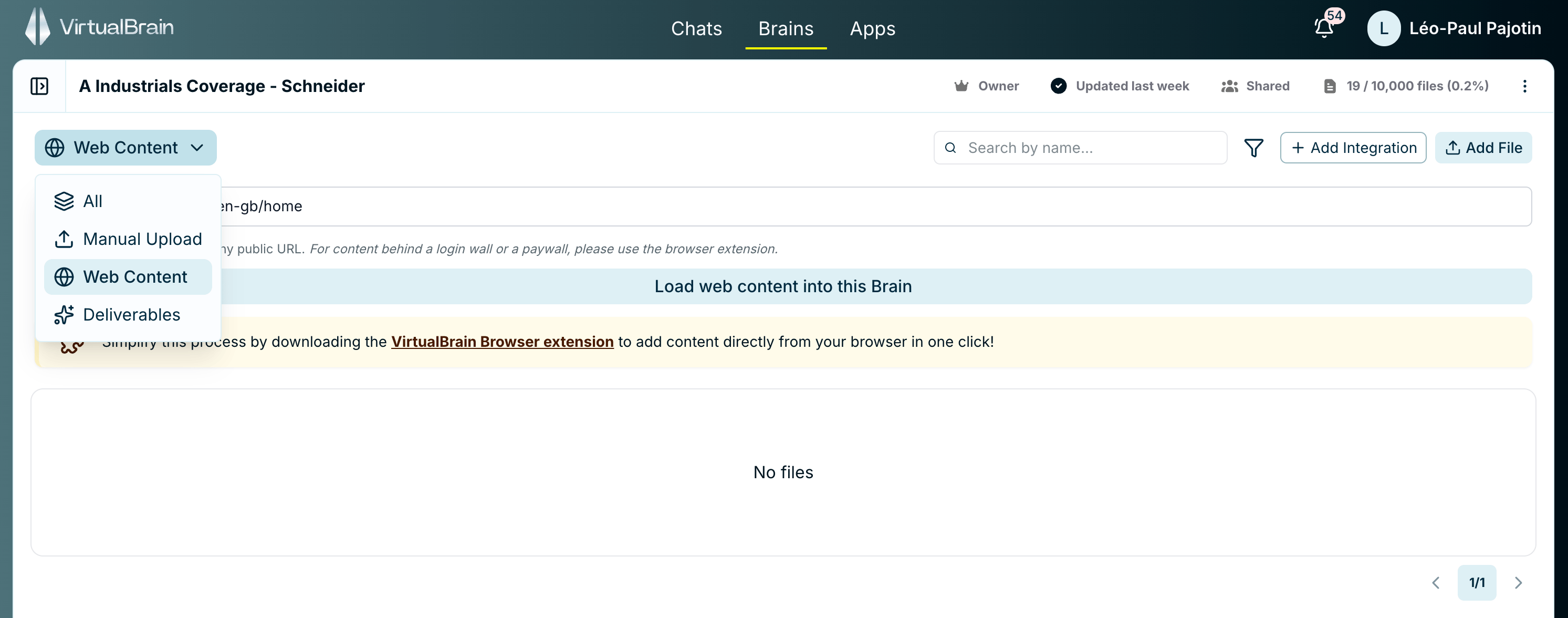Go to the previous page arrow

coord(1435,583)
